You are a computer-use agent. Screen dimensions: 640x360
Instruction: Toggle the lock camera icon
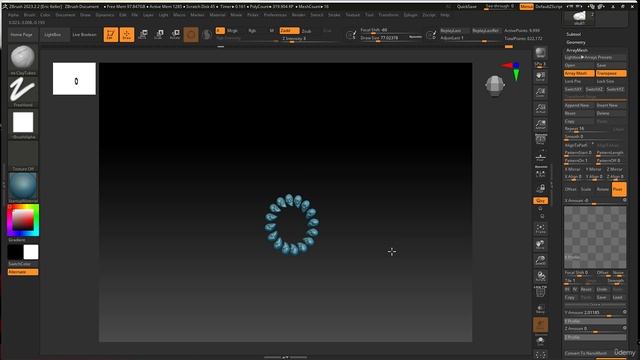[x=540, y=188]
